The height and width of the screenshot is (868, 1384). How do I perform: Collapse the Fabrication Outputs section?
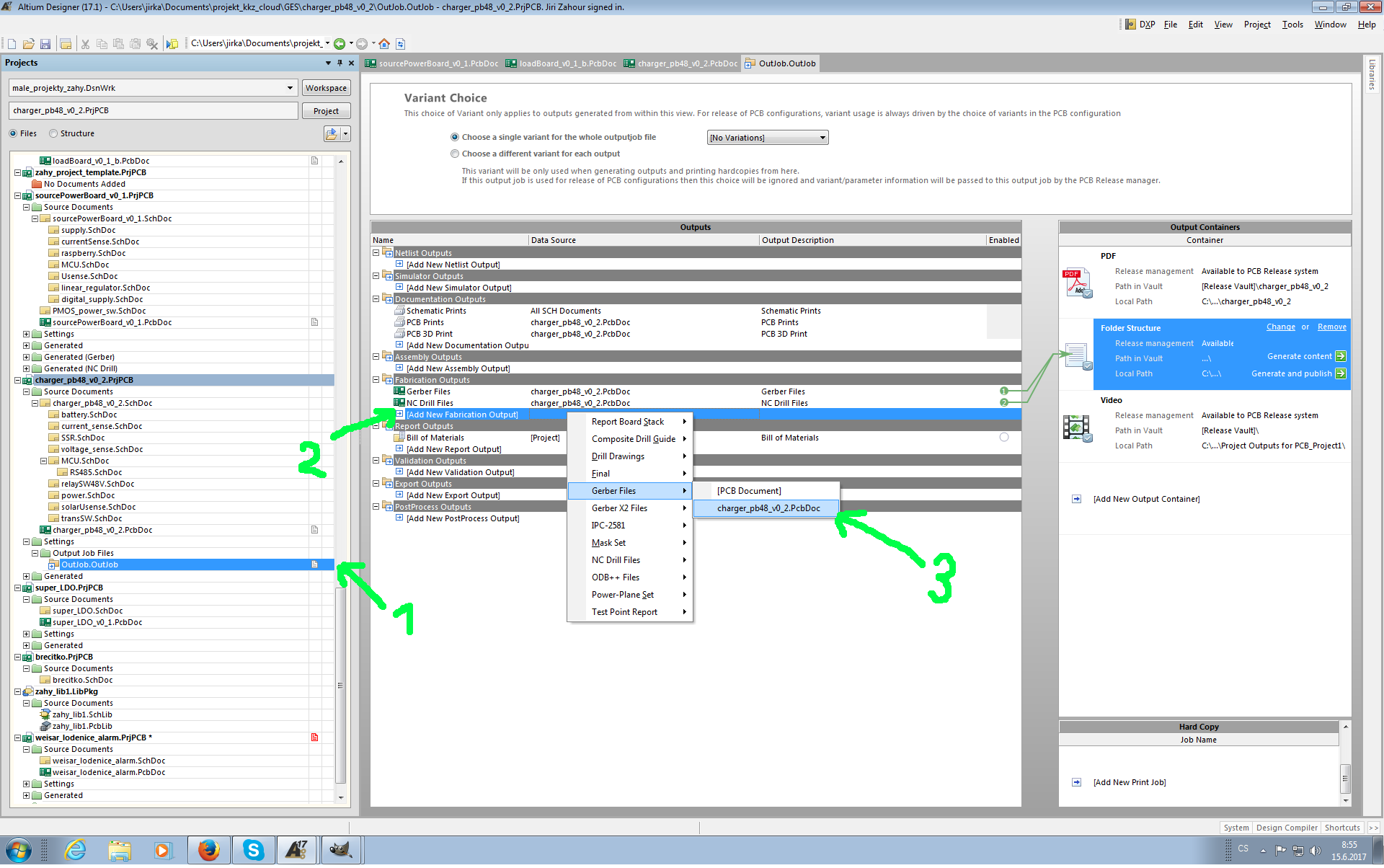click(376, 380)
